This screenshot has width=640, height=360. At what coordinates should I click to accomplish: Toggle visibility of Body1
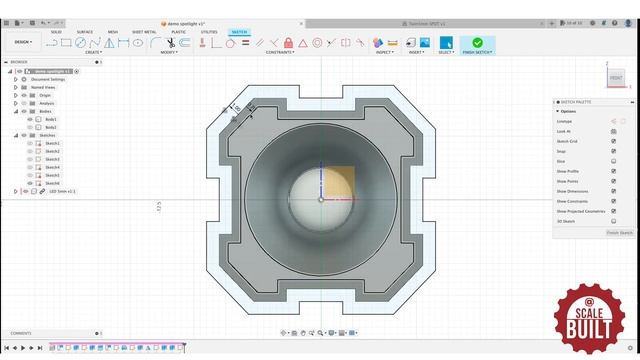(30, 119)
